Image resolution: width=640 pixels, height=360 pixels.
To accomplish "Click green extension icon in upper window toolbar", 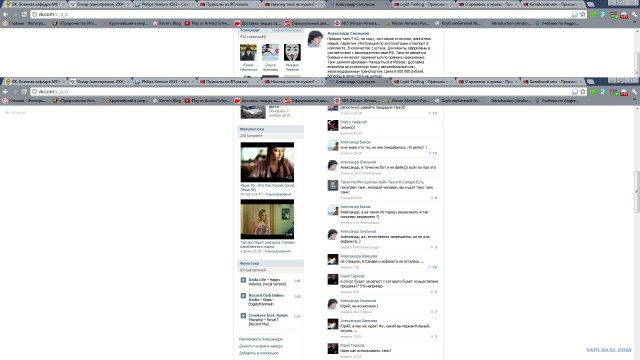I will coord(593,15).
